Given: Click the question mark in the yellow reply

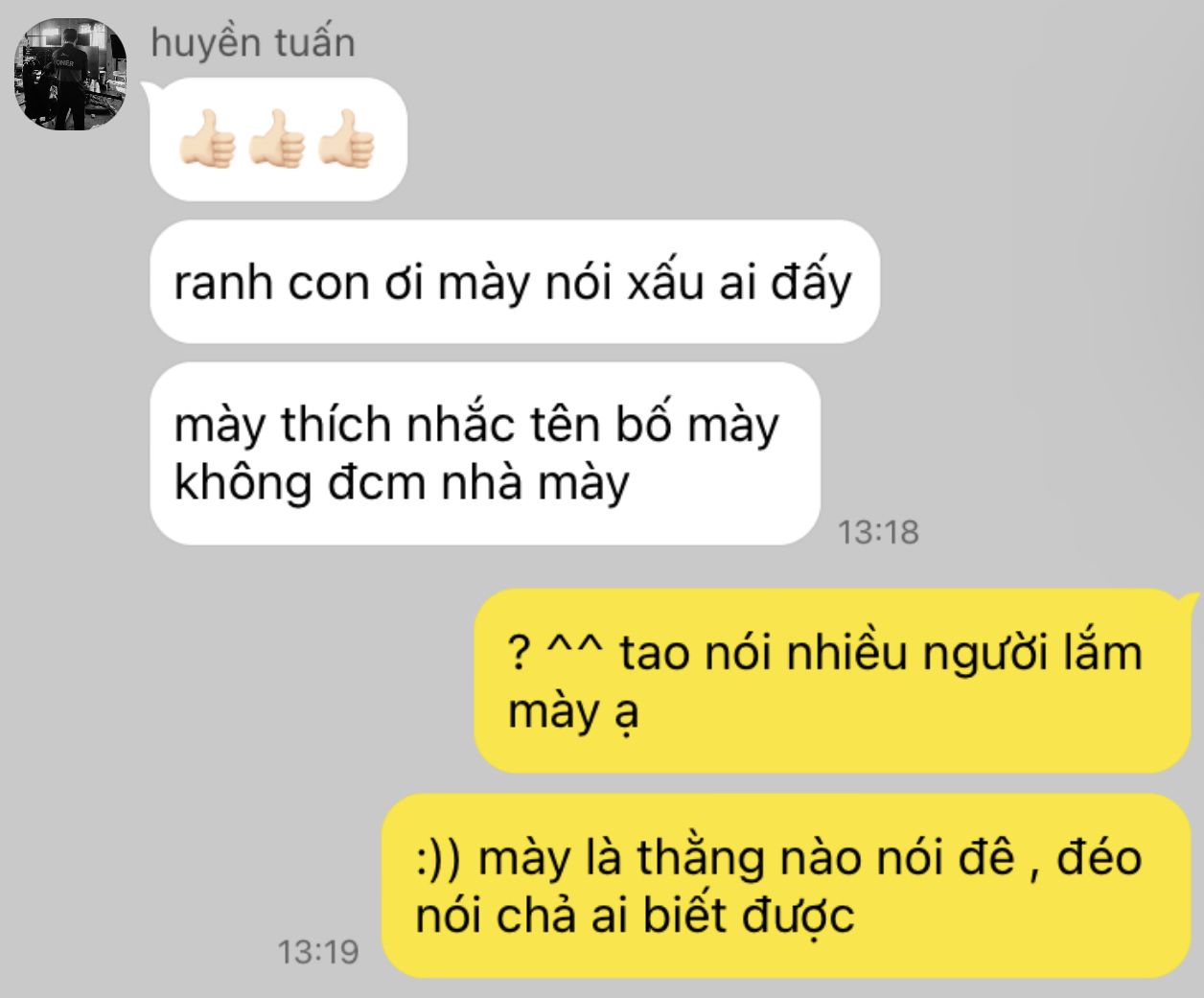Looking at the screenshot, I should [x=518, y=654].
